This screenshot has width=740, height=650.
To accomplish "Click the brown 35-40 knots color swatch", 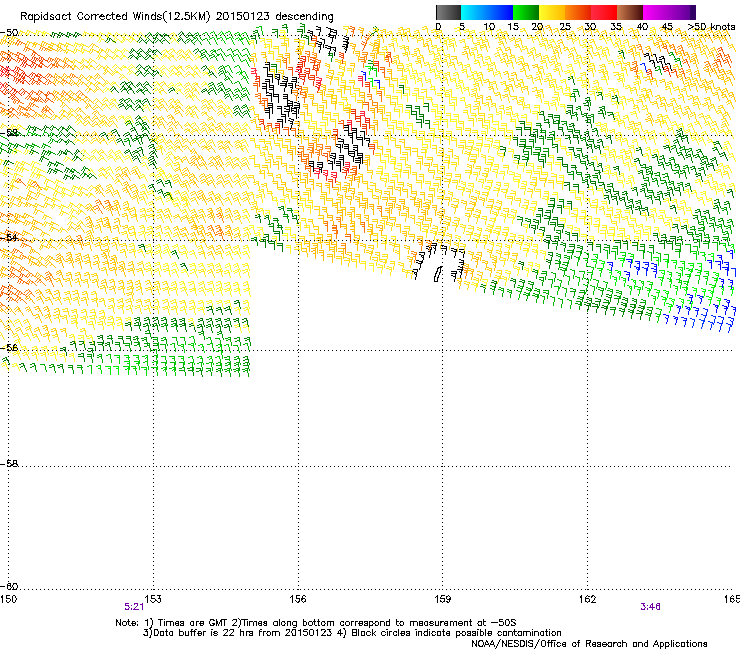I will [630, 12].
